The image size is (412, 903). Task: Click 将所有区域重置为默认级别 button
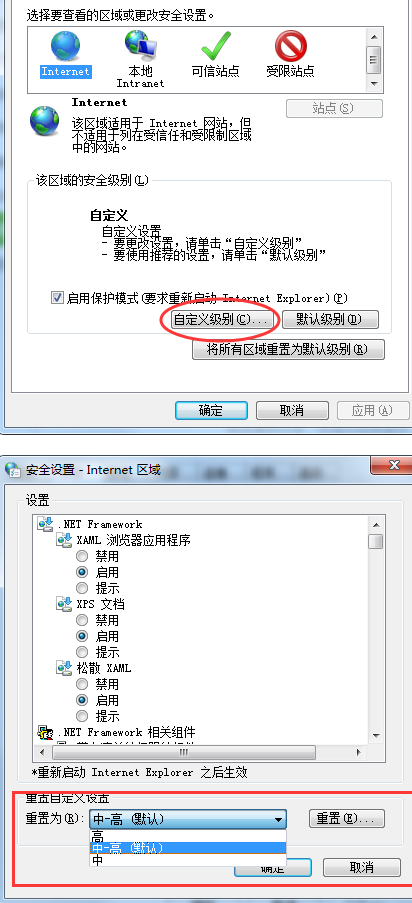(288, 350)
